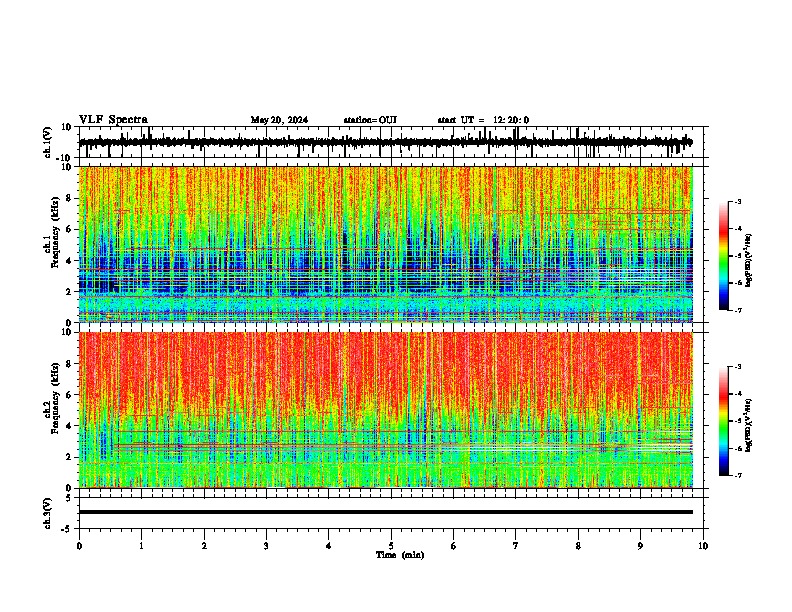This screenshot has height=612, width=792.
Task: Click the 'VLF Spectra' title text
Action: (x=113, y=120)
